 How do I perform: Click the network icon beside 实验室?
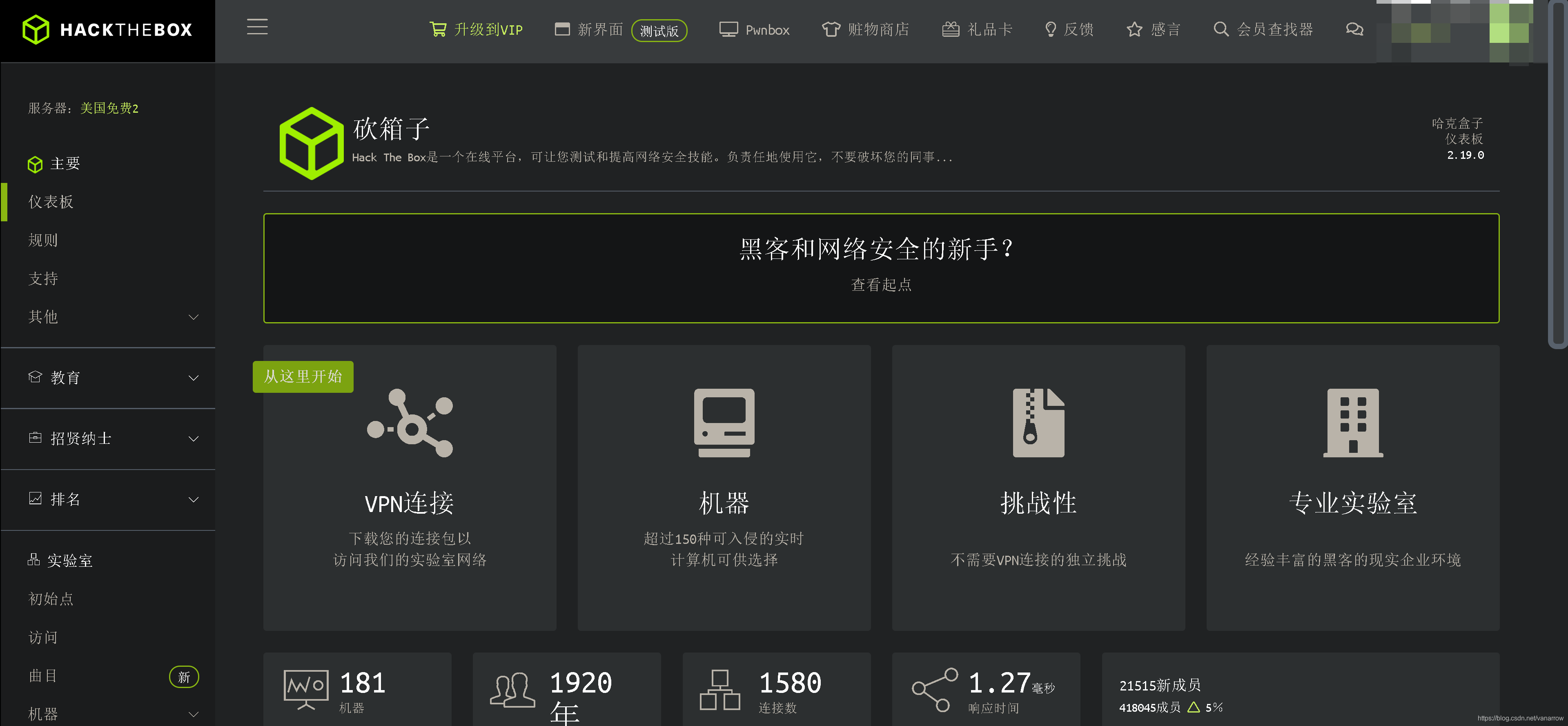pos(34,559)
